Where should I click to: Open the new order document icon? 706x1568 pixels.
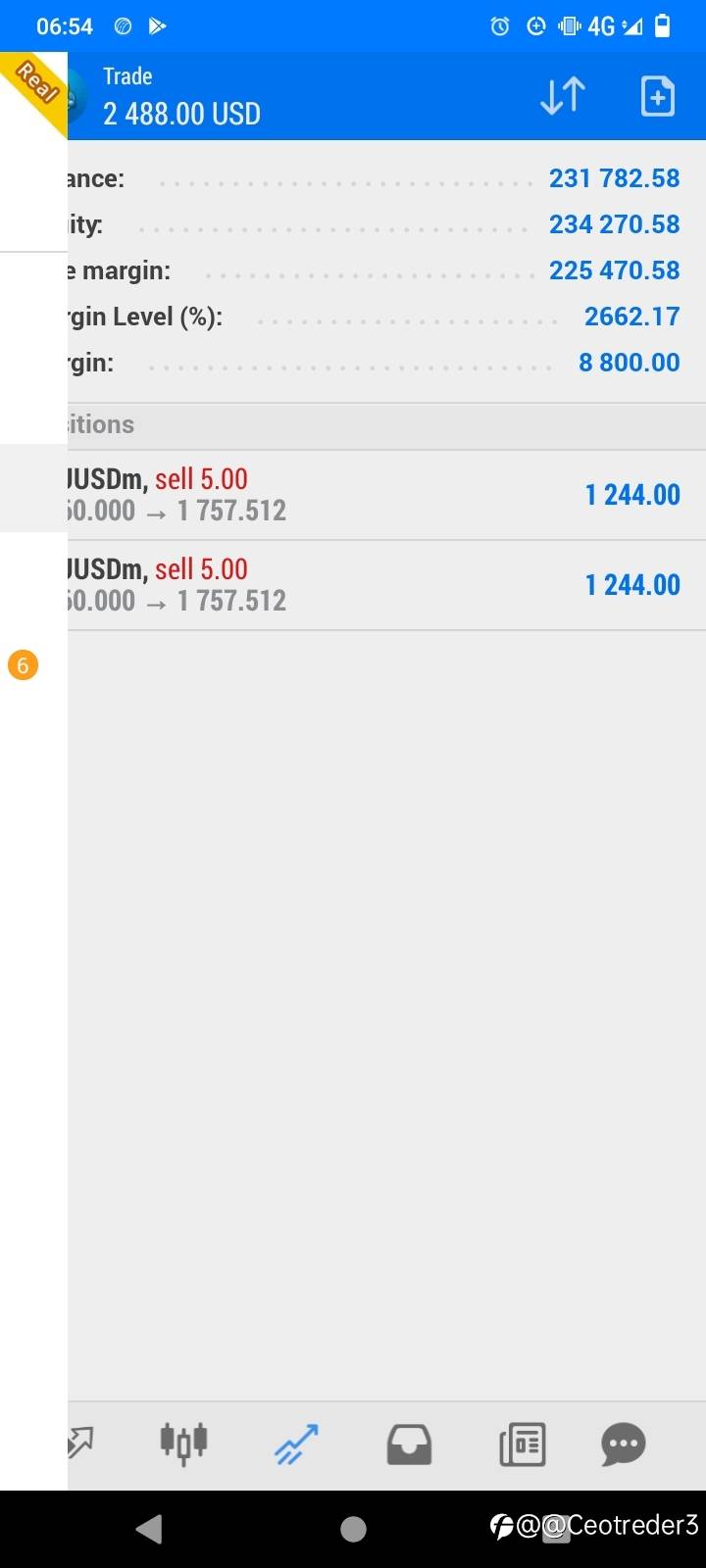(657, 96)
